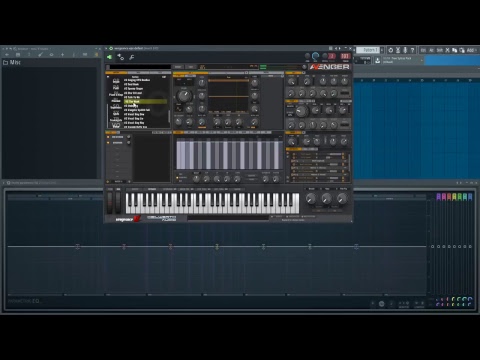Toggle the Ctrl modifier button
Screen dimensions: 480x360
click(x=423, y=50)
